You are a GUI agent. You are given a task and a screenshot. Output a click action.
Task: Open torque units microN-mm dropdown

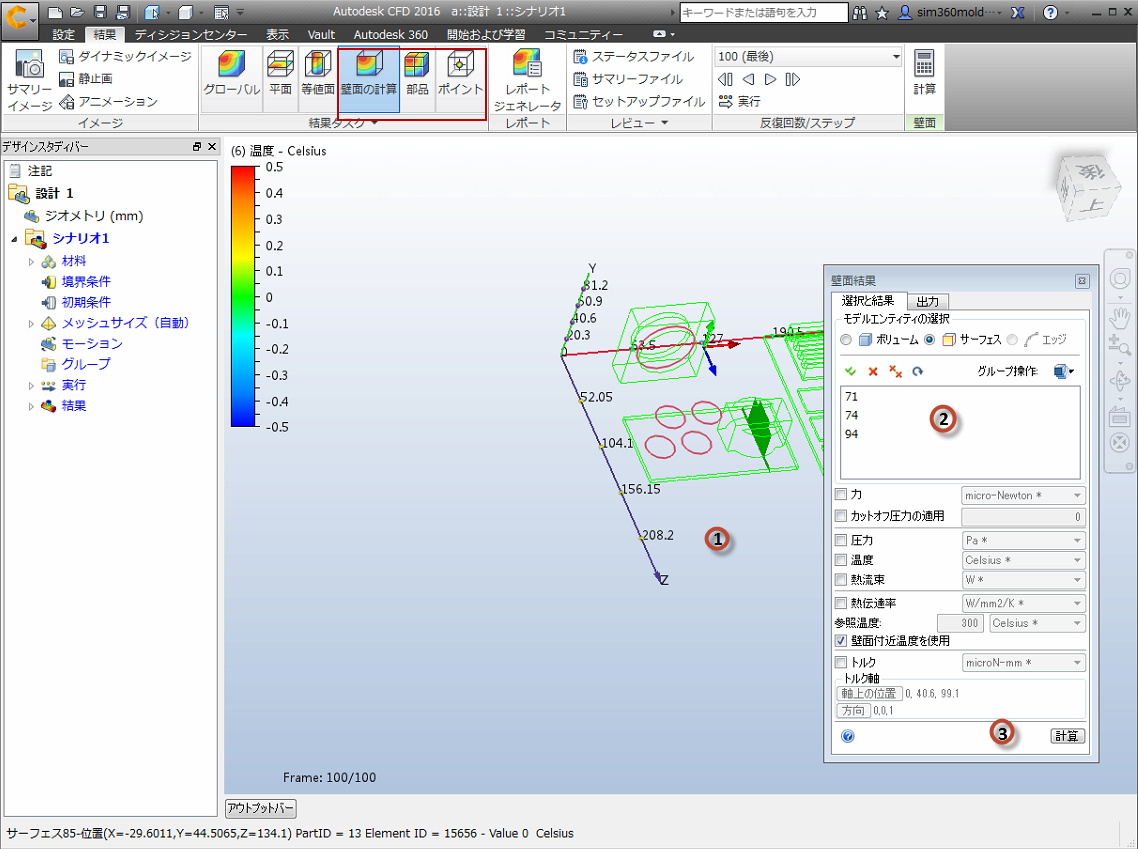(x=1023, y=663)
